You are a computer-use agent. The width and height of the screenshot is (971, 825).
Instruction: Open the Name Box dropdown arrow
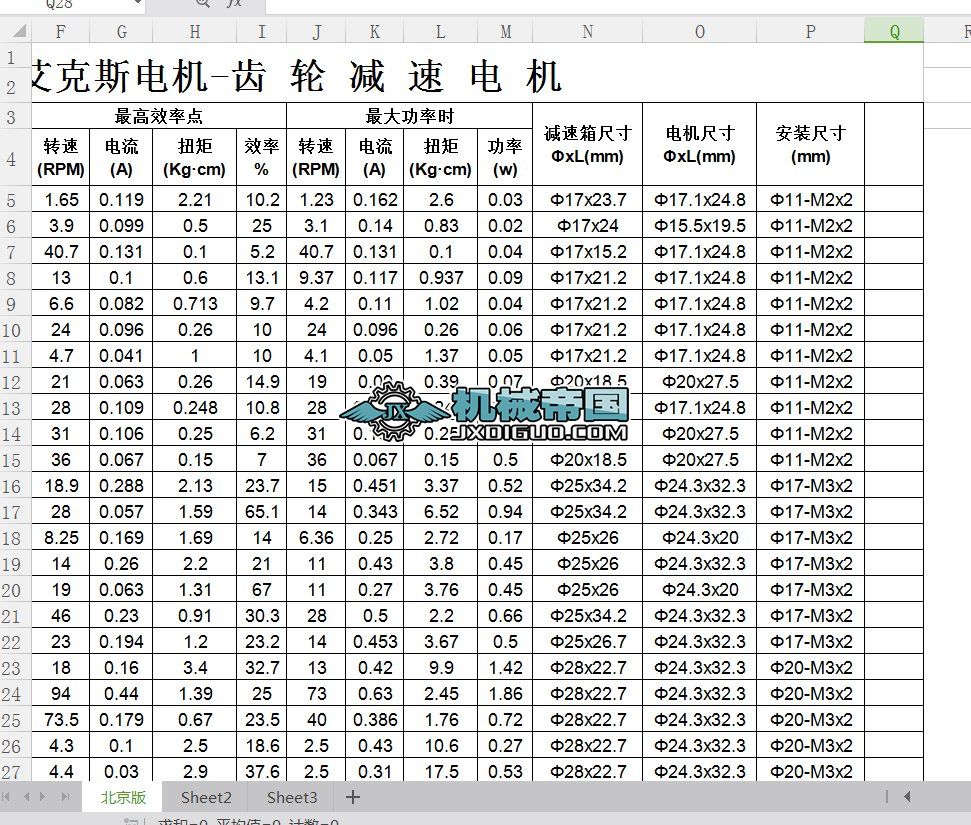coord(136,5)
